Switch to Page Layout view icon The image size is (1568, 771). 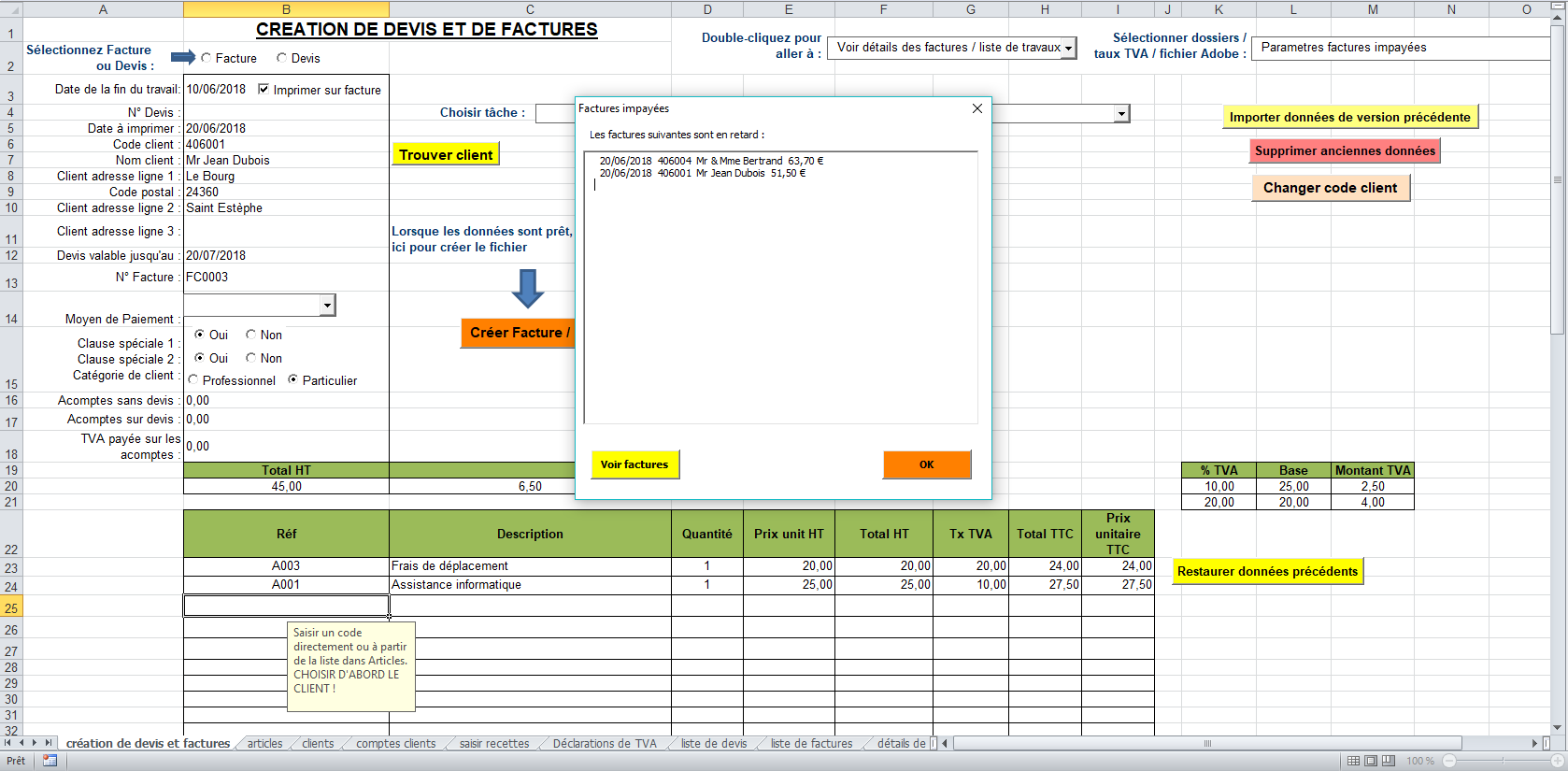click(1371, 761)
